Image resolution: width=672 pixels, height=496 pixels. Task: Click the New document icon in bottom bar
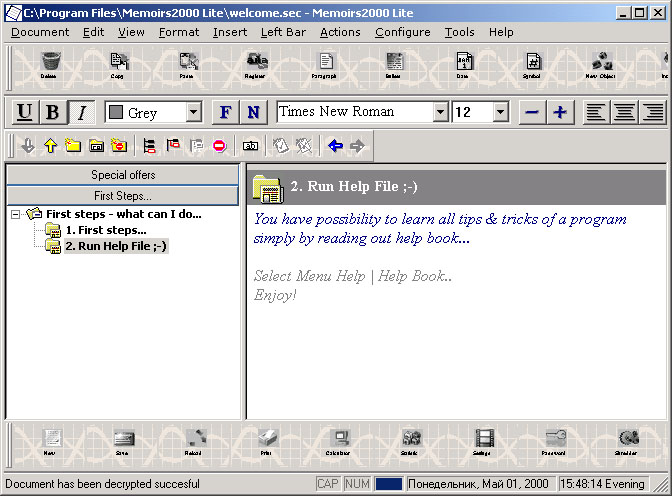pos(53,438)
